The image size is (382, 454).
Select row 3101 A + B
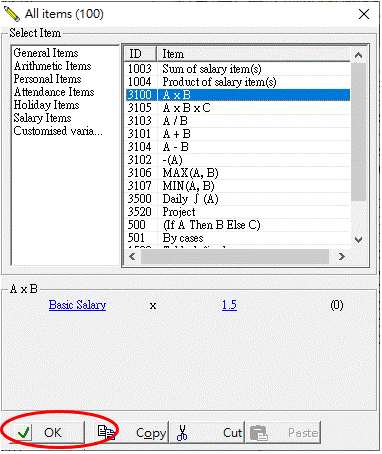(x=238, y=134)
